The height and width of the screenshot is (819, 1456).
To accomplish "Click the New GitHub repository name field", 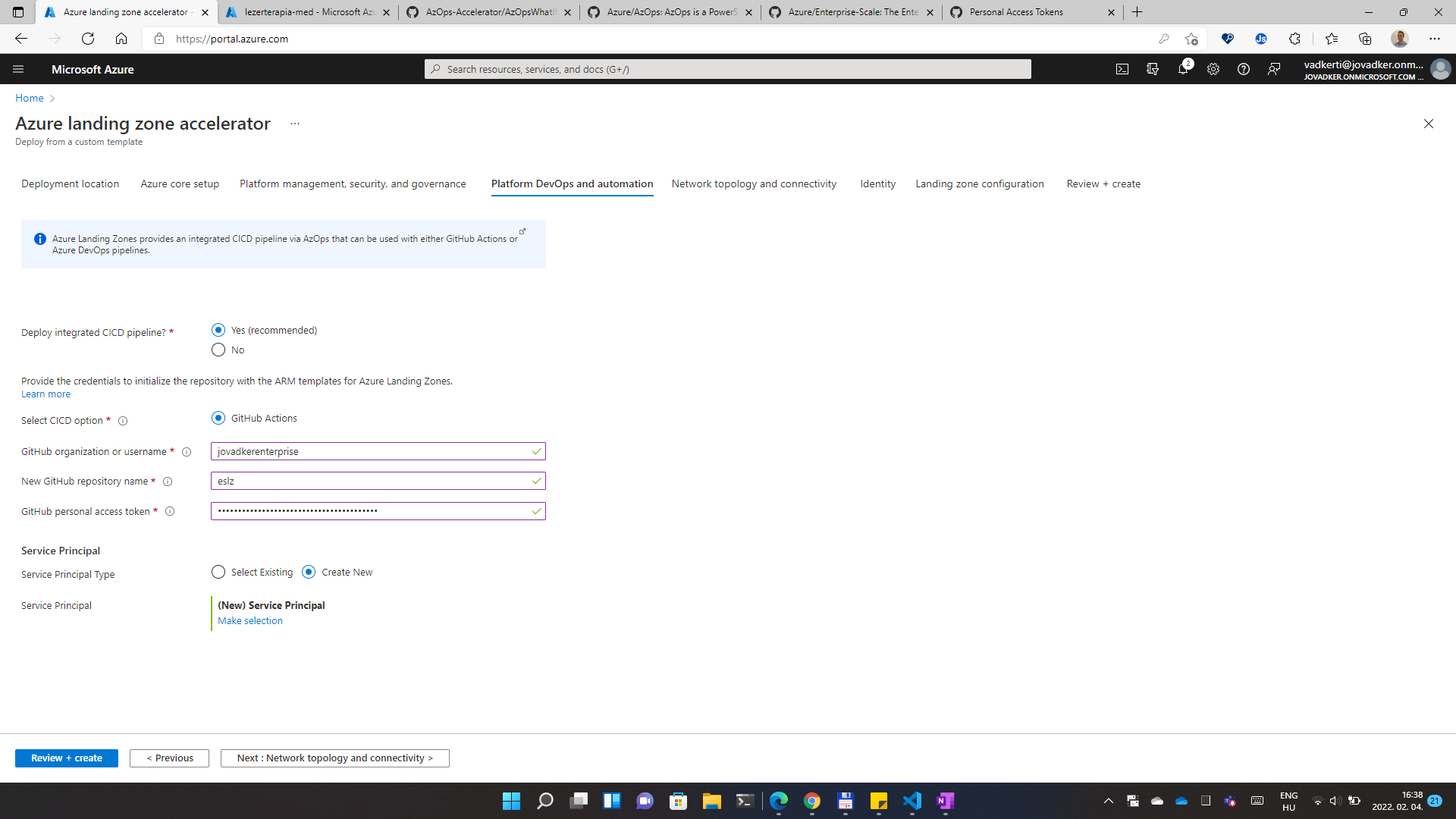I will [x=372, y=482].
